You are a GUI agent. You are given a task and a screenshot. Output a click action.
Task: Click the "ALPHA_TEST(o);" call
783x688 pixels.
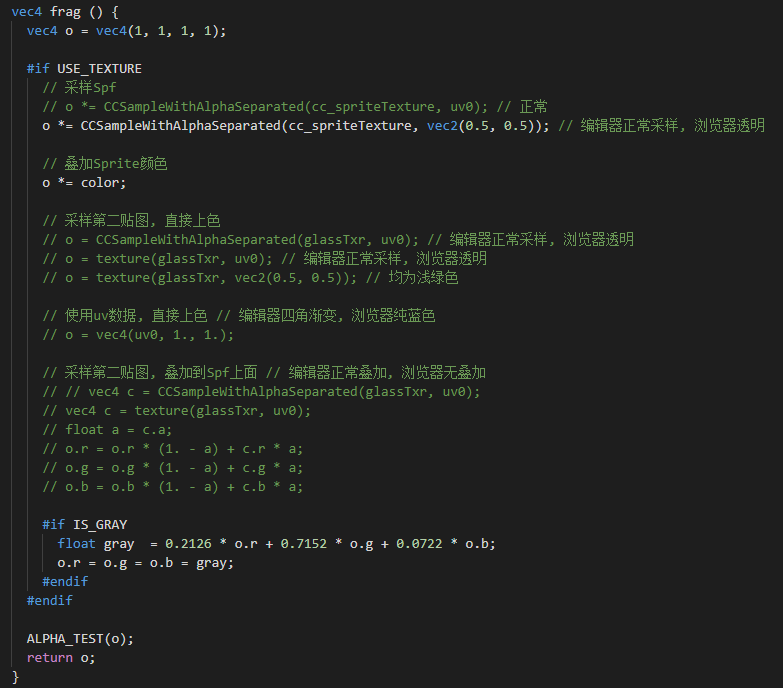point(80,639)
